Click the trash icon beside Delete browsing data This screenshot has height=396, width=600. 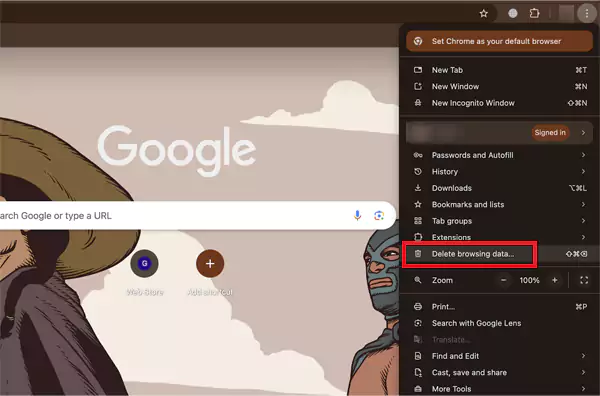pos(418,254)
